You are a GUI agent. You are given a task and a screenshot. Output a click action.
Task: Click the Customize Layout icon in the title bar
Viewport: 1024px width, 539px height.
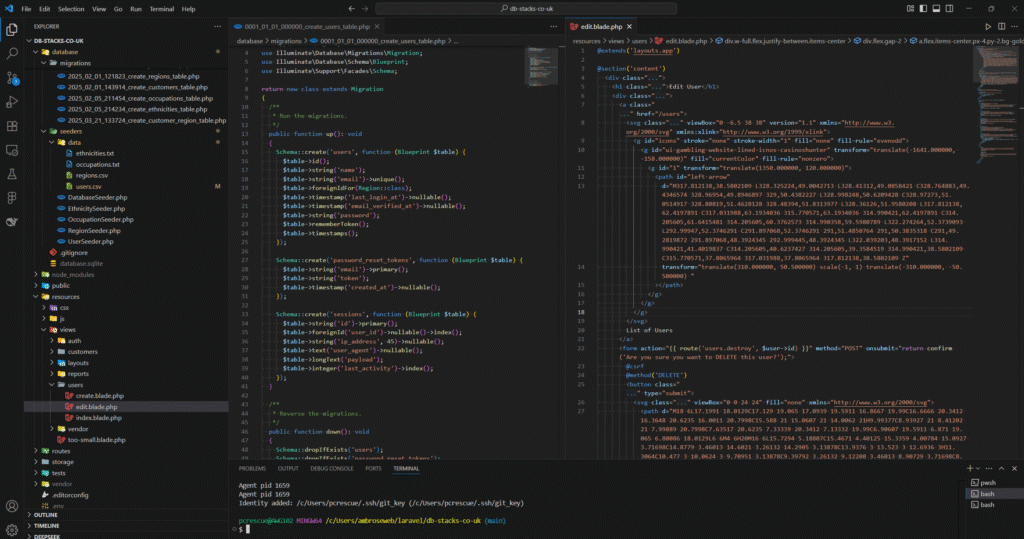(910, 8)
